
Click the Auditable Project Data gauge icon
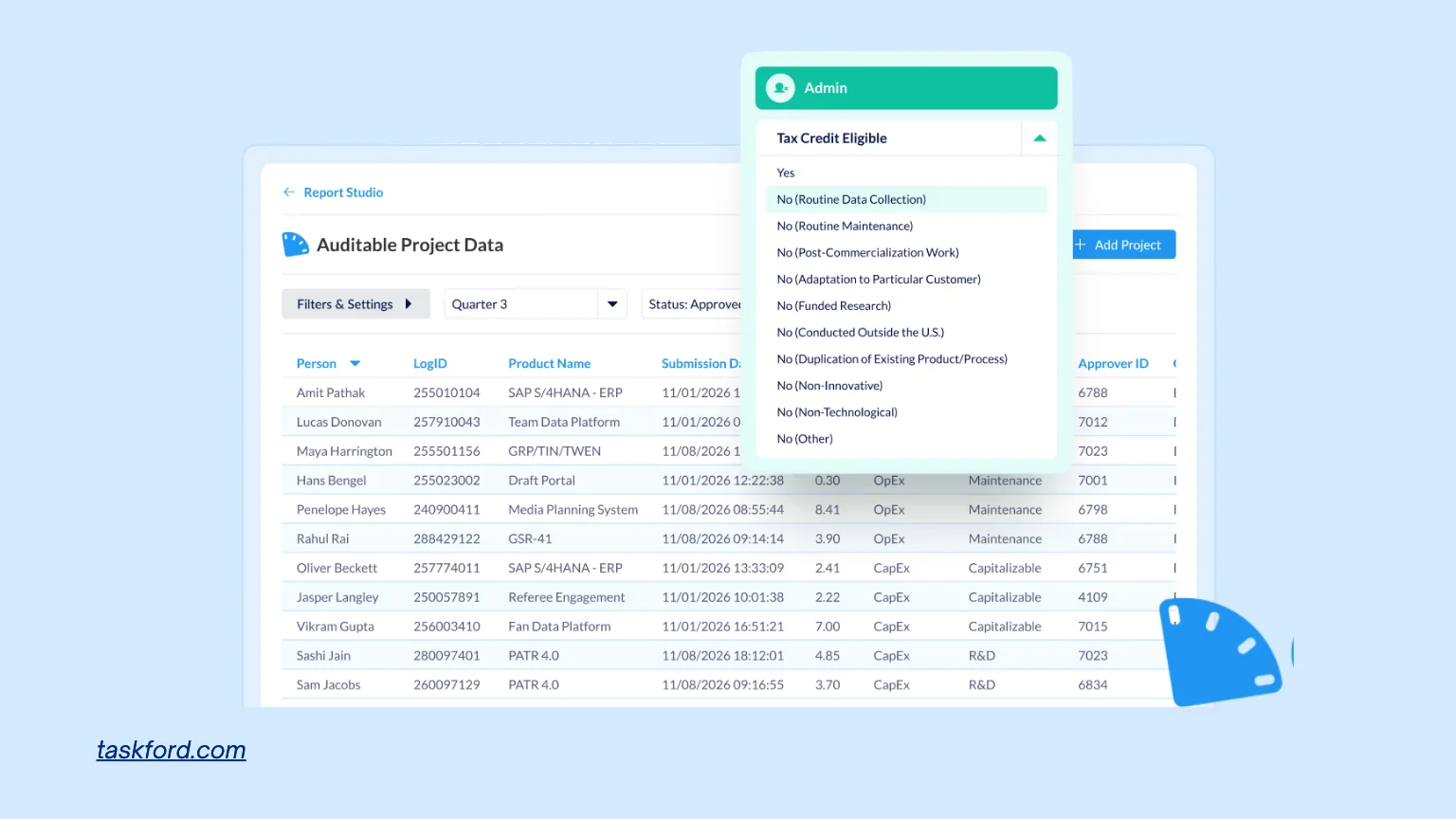[296, 245]
